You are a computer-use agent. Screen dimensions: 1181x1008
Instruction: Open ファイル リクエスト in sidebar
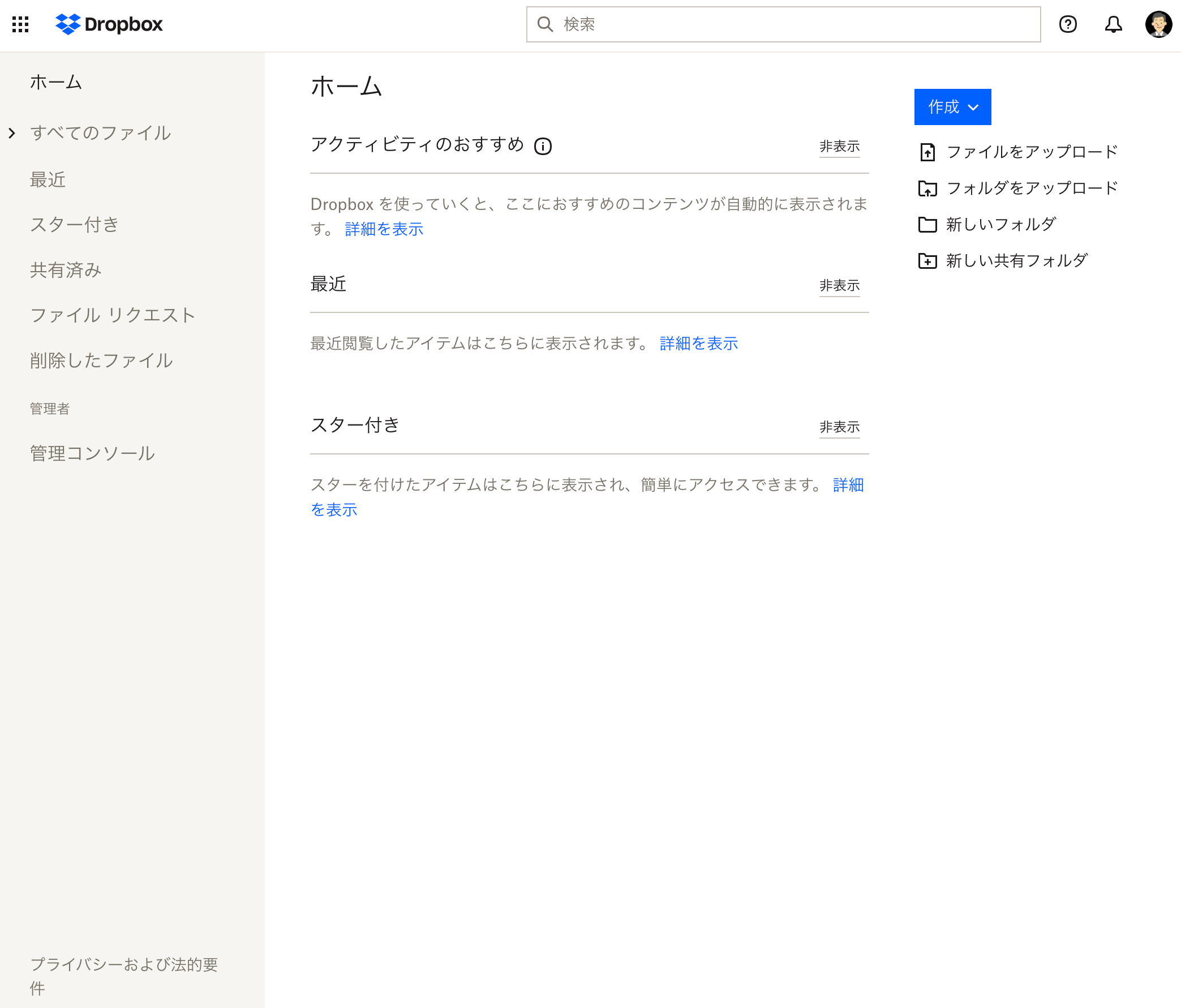tap(112, 315)
